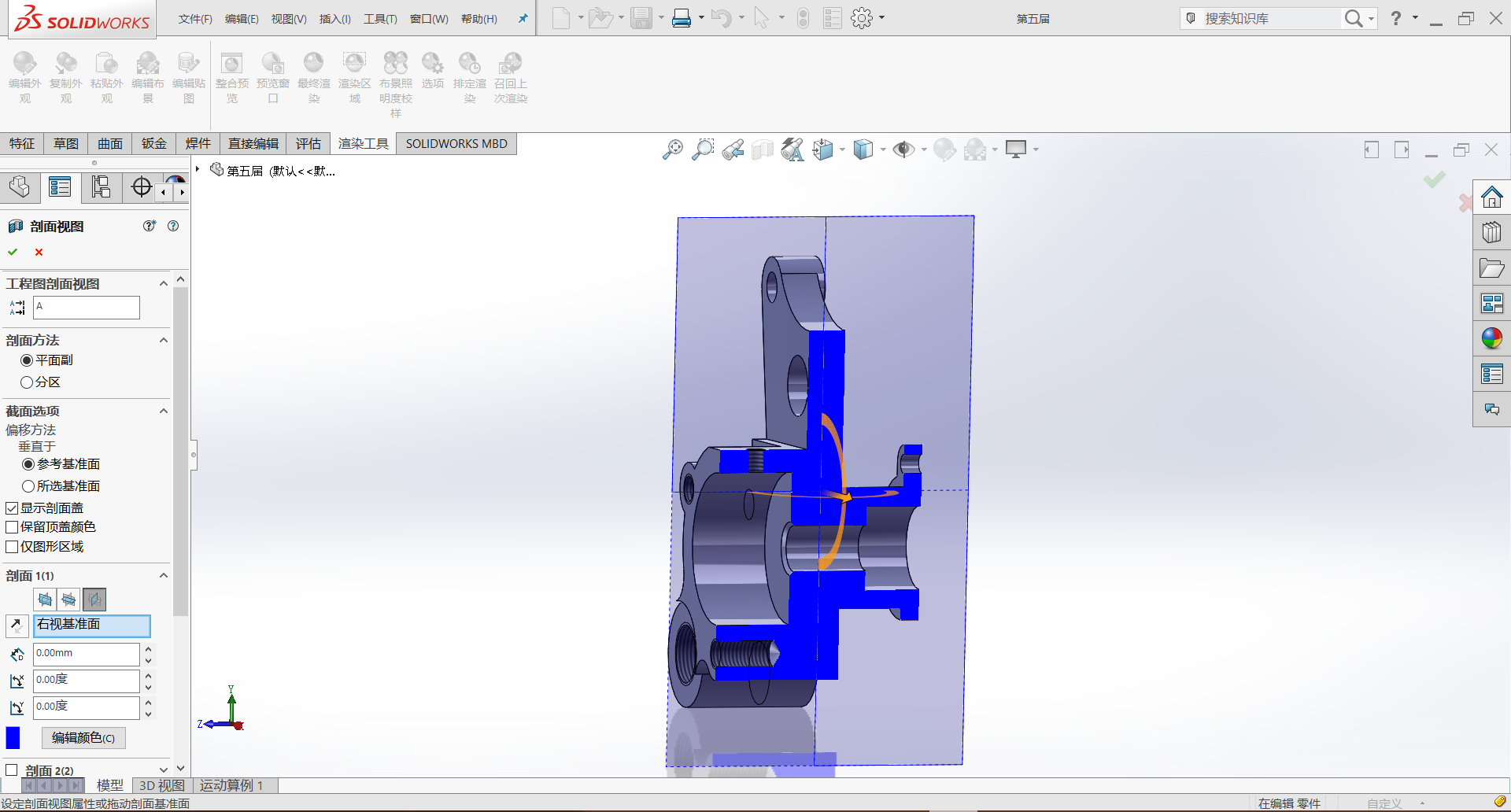Click the Print icon

pos(682,18)
